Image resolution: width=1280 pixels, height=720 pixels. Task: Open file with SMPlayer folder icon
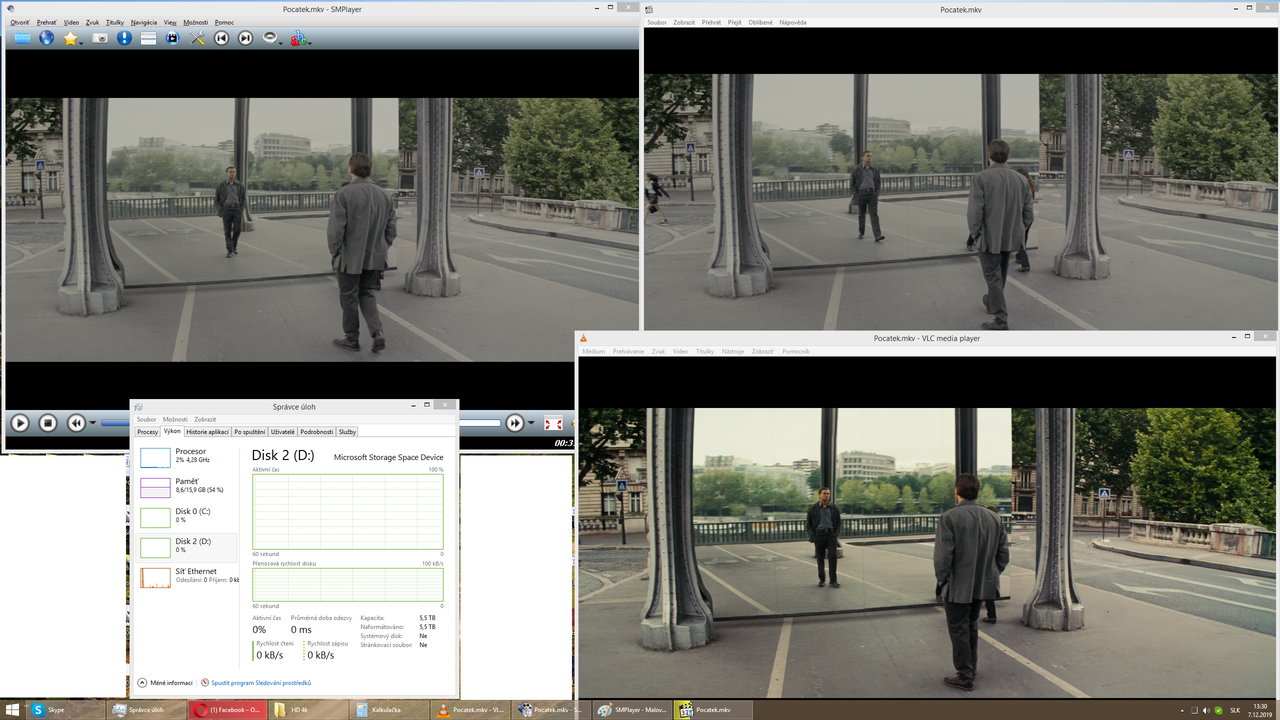(x=22, y=38)
